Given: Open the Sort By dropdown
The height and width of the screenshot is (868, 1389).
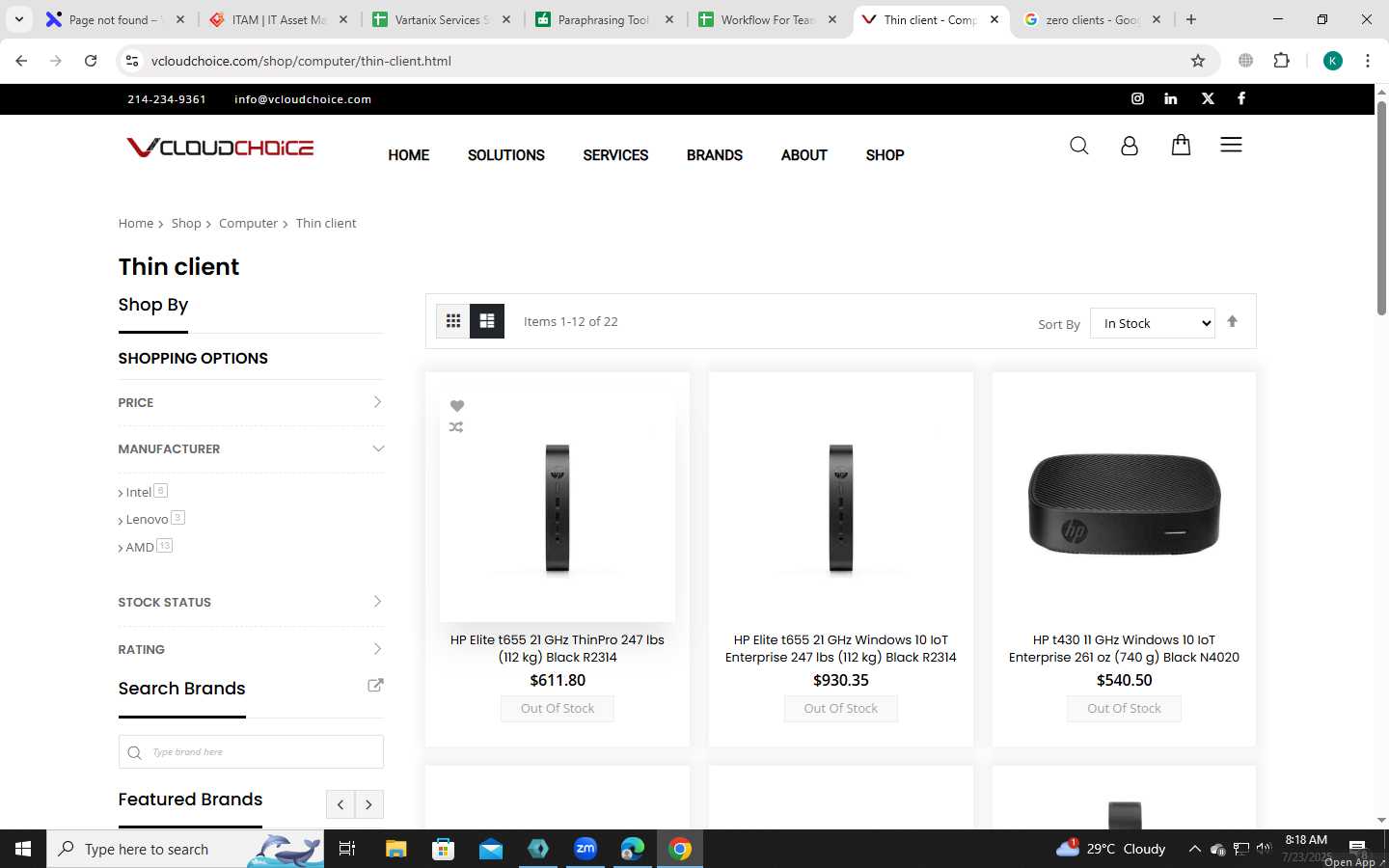Looking at the screenshot, I should point(1153,323).
